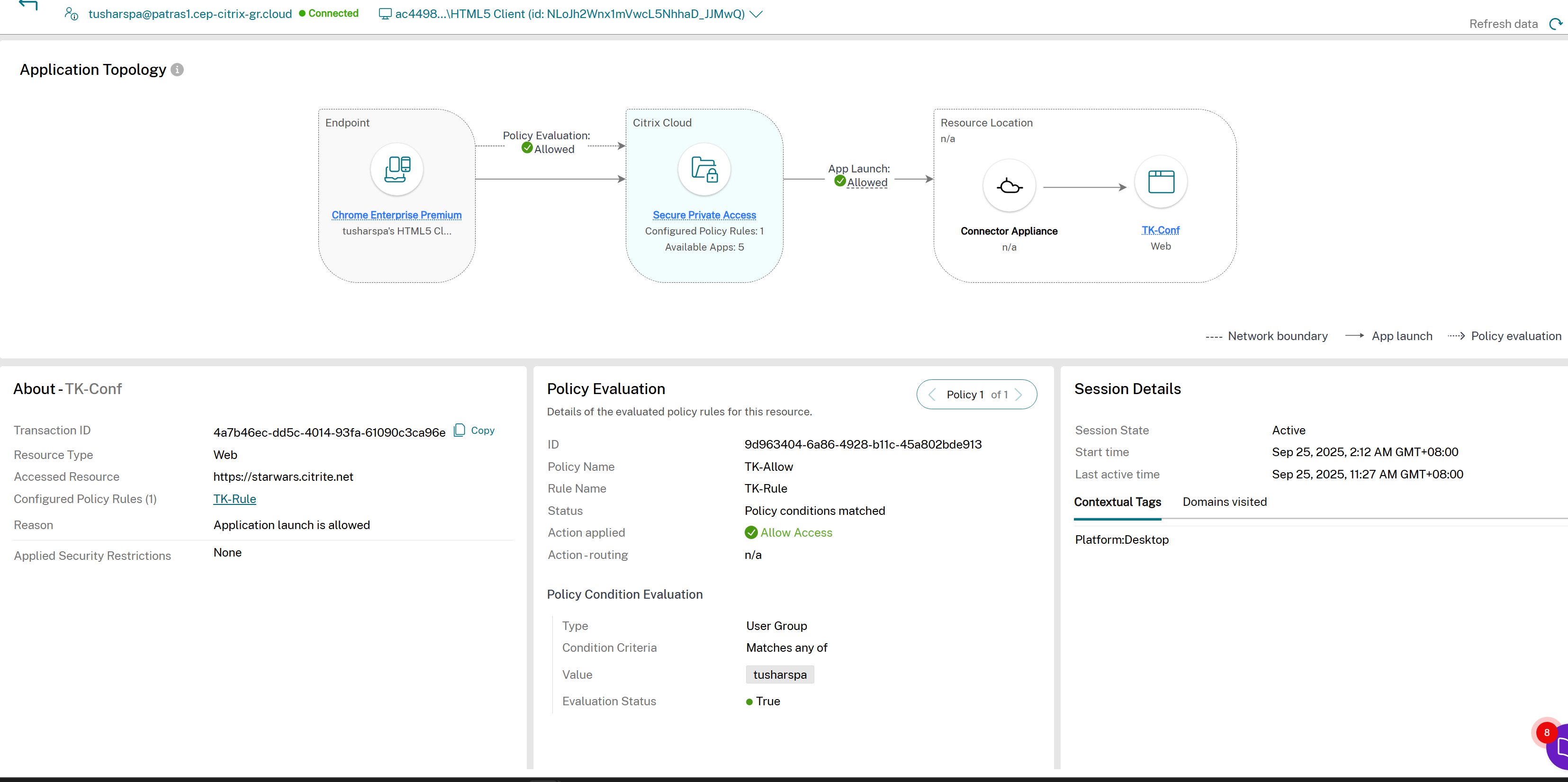Click the notification badge at bottom right
The height and width of the screenshot is (782, 1568).
(x=1547, y=733)
